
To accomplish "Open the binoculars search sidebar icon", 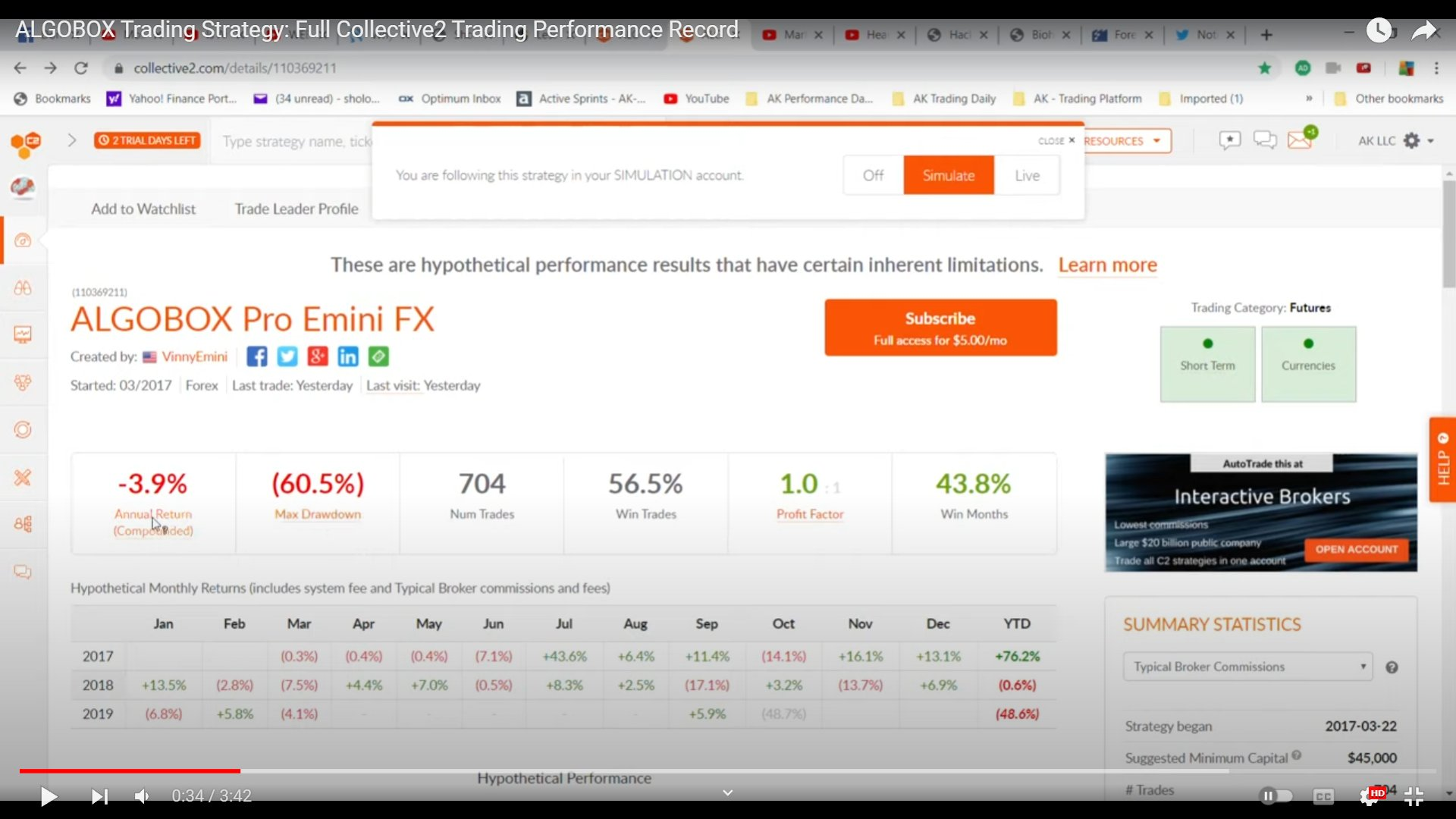I will (23, 288).
